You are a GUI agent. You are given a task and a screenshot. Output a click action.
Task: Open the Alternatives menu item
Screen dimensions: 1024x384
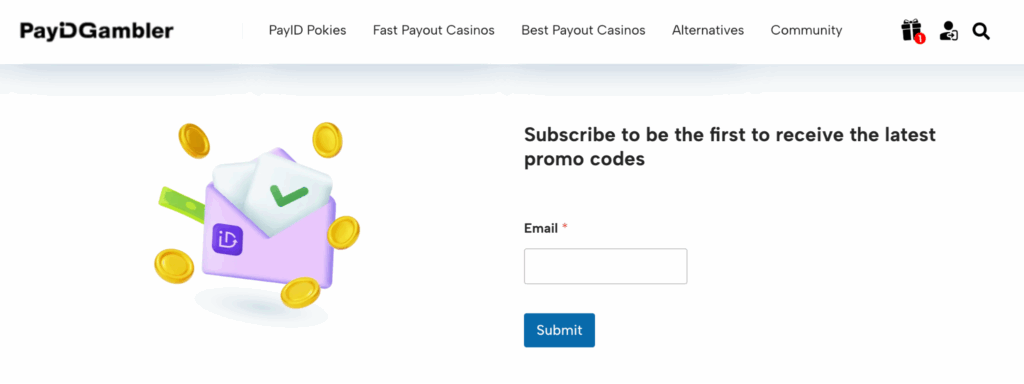[708, 30]
